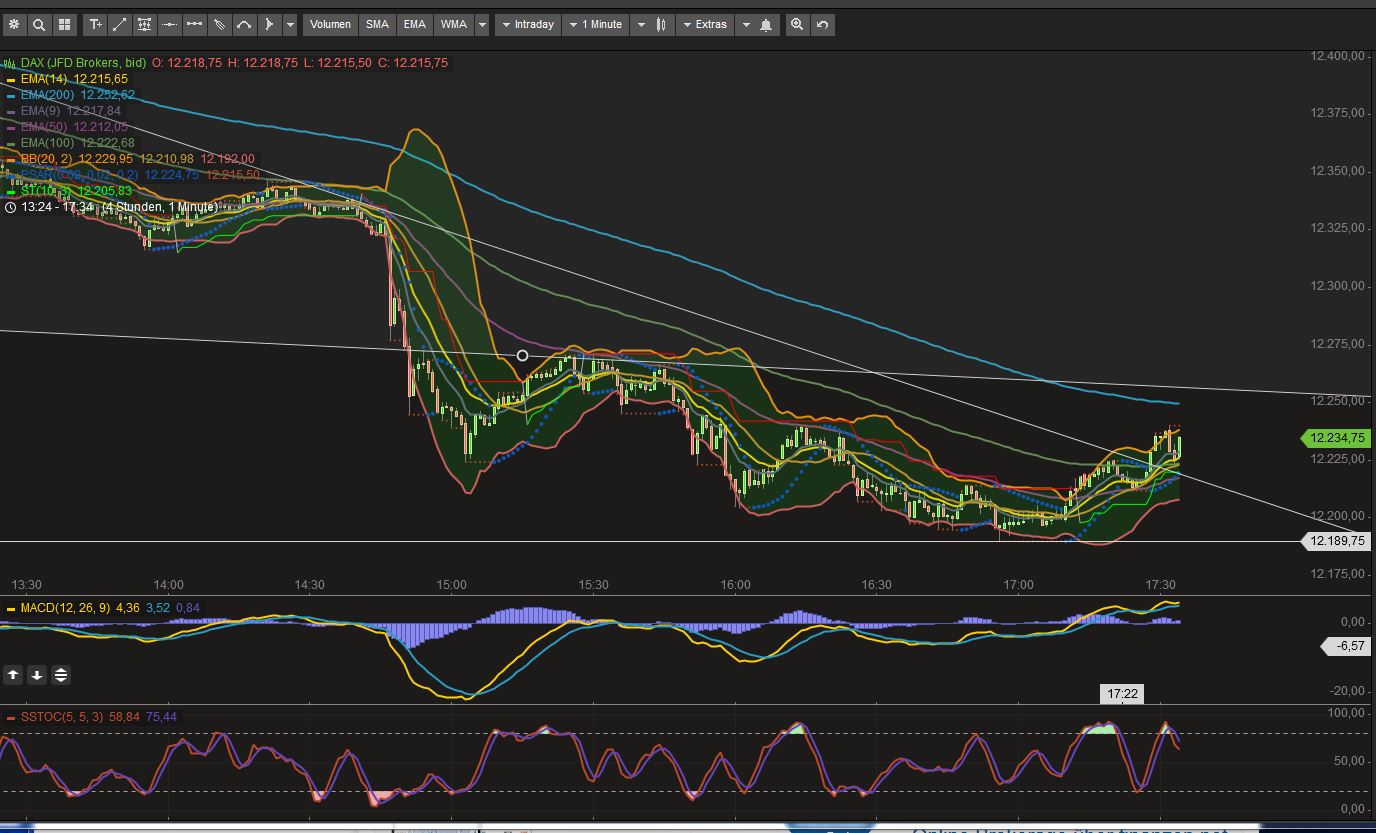This screenshot has width=1376, height=833.
Task: Click the yellow EMA(14) color swatch
Action: 11,79
